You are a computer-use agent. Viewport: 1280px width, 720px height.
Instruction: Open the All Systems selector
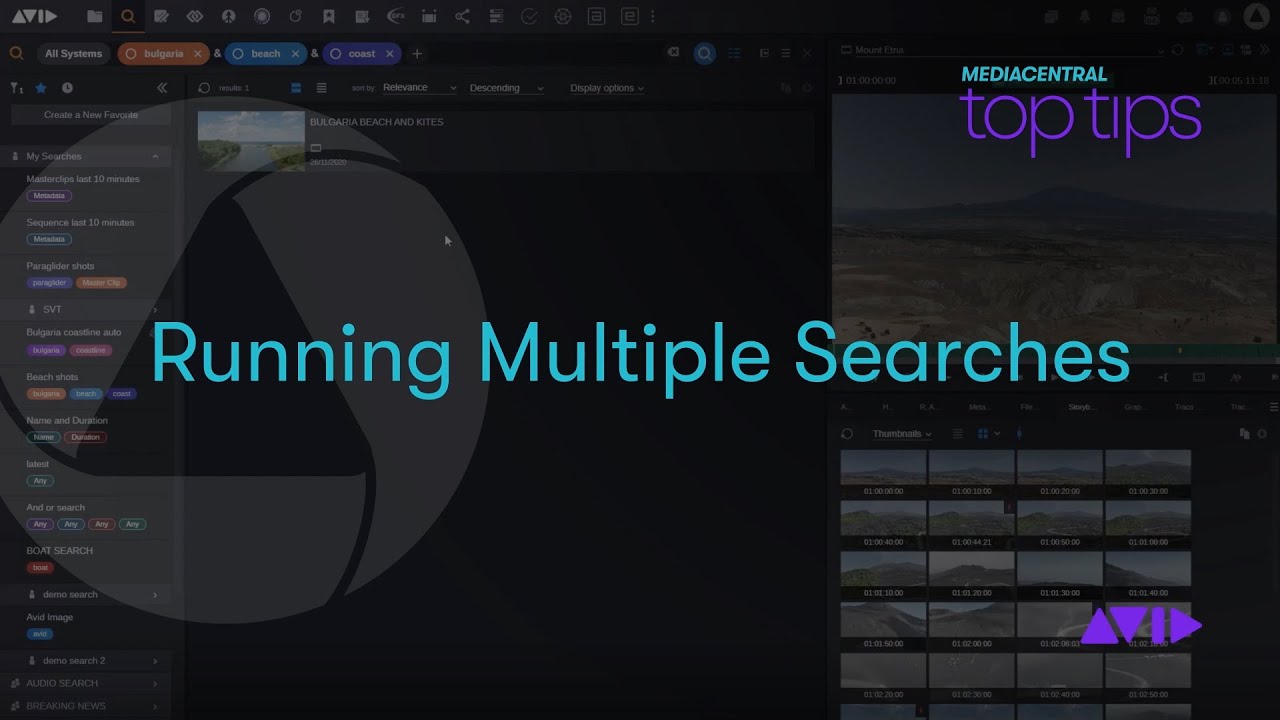73,54
